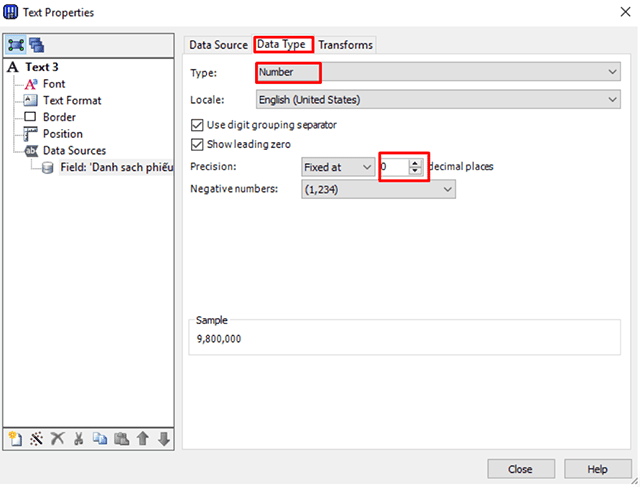640x487 pixels.
Task: Click the scissors cut icon
Action: [x=78, y=438]
